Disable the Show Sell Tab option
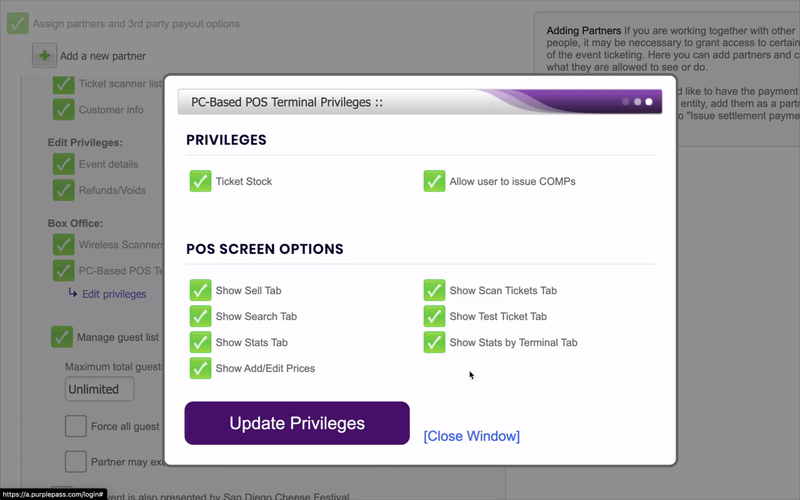The height and width of the screenshot is (500, 800). 200,291
